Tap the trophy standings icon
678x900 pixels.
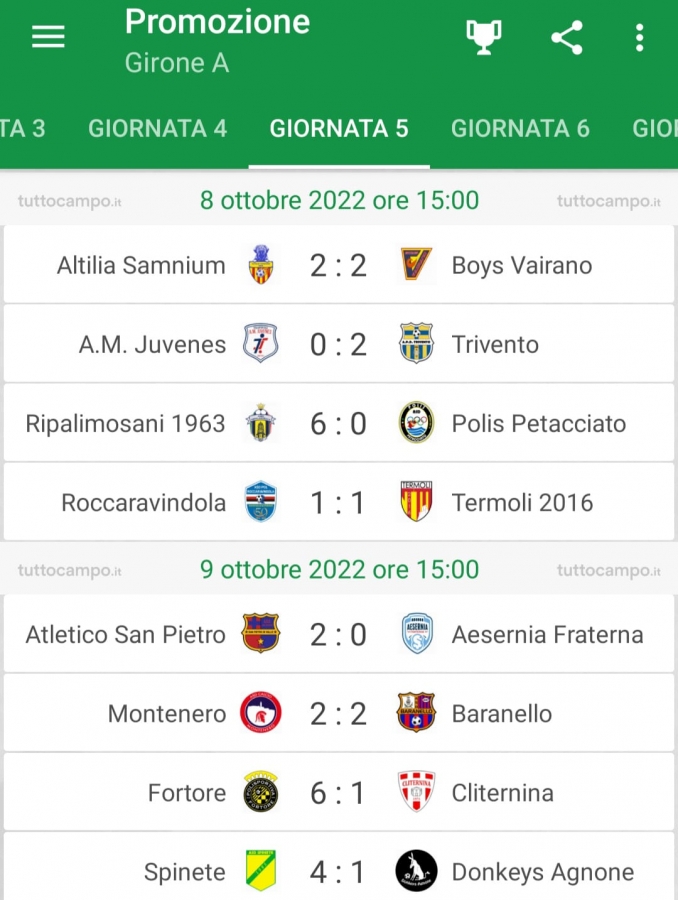[x=483, y=38]
